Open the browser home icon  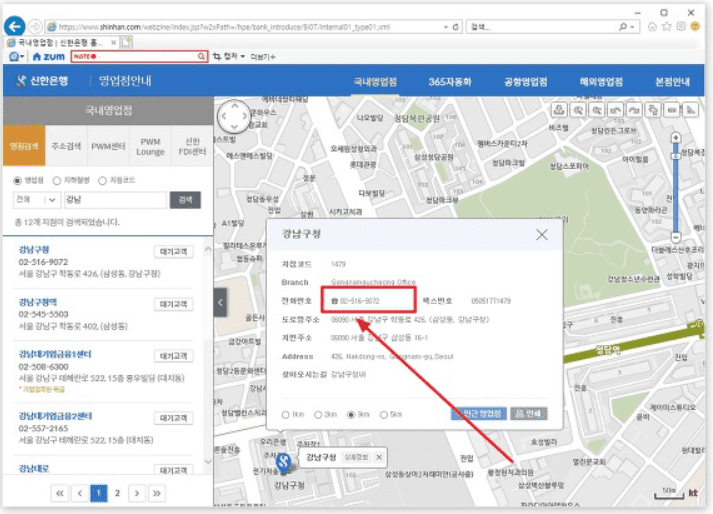pyautogui.click(x=652, y=27)
